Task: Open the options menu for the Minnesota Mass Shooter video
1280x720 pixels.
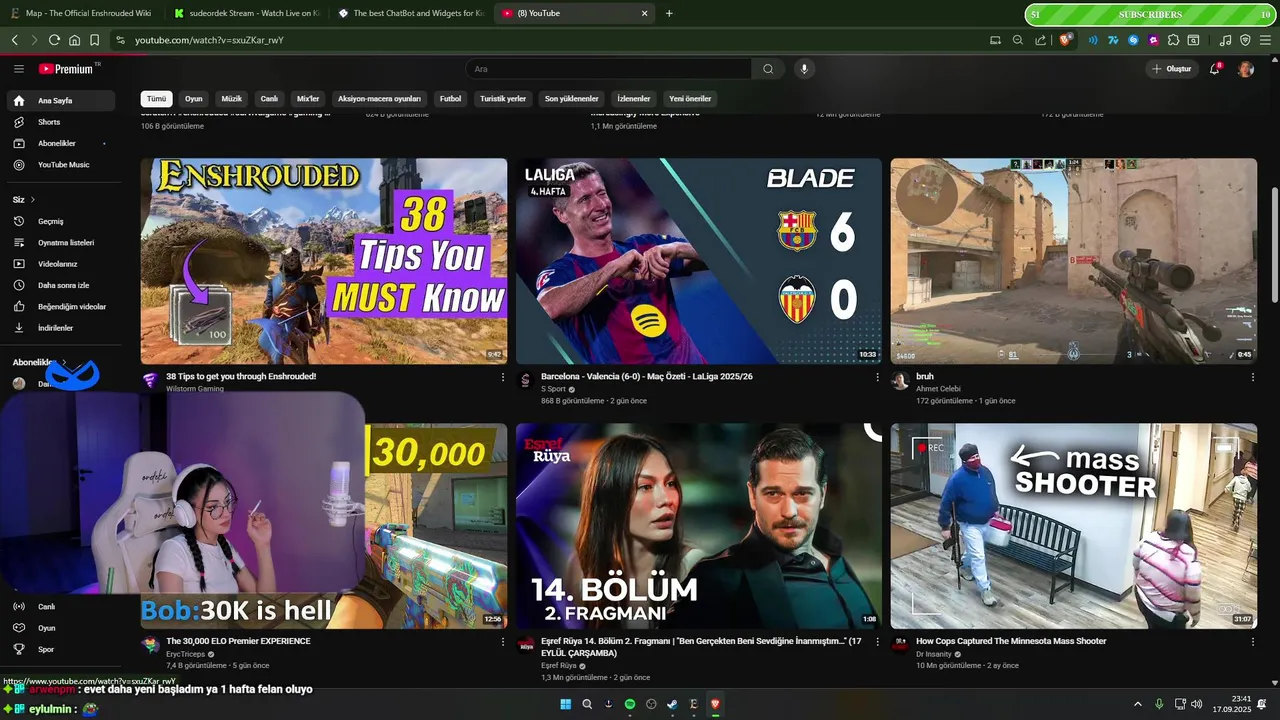Action: pos(1253,642)
